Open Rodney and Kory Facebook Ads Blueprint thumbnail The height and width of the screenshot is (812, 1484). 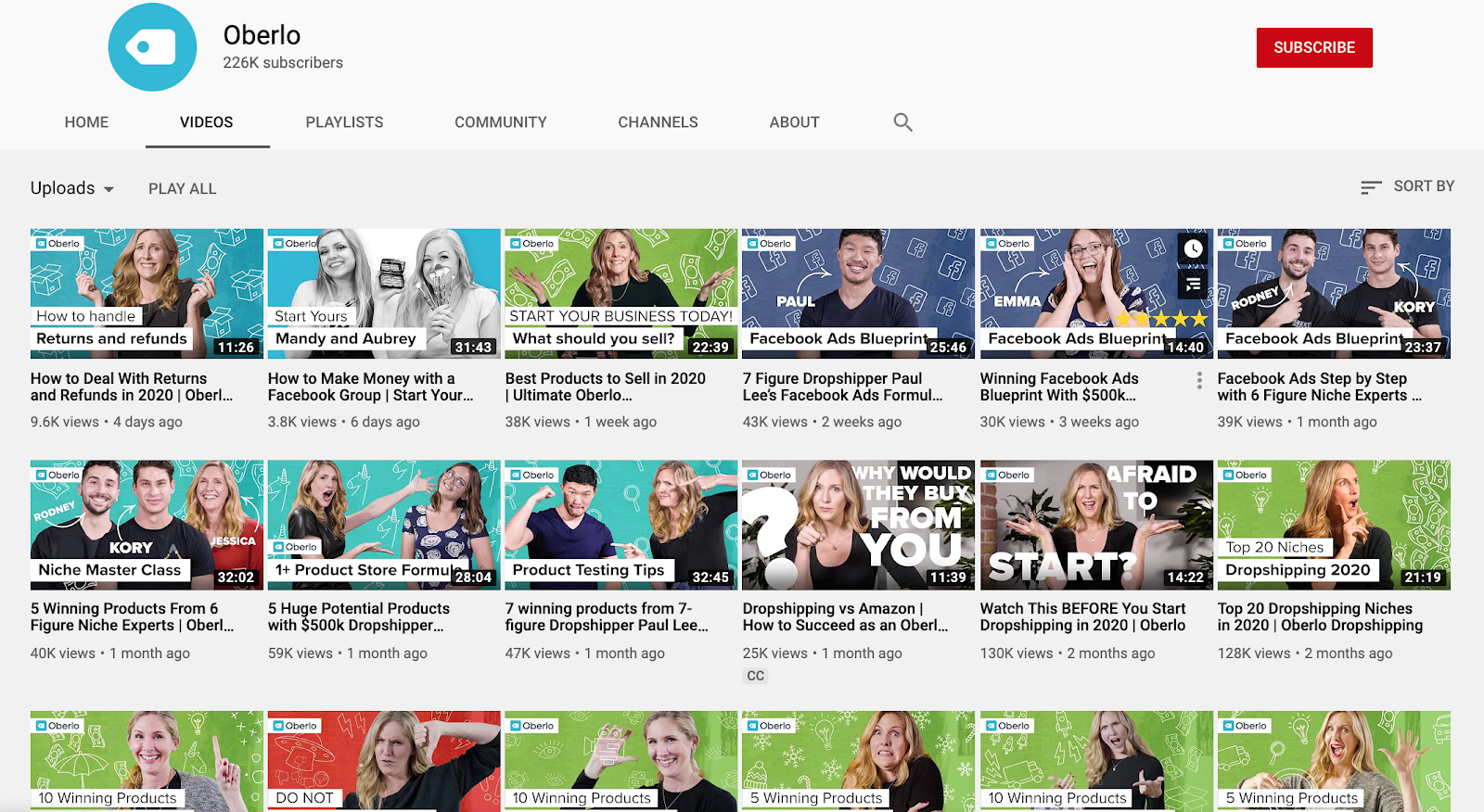pyautogui.click(x=1334, y=294)
